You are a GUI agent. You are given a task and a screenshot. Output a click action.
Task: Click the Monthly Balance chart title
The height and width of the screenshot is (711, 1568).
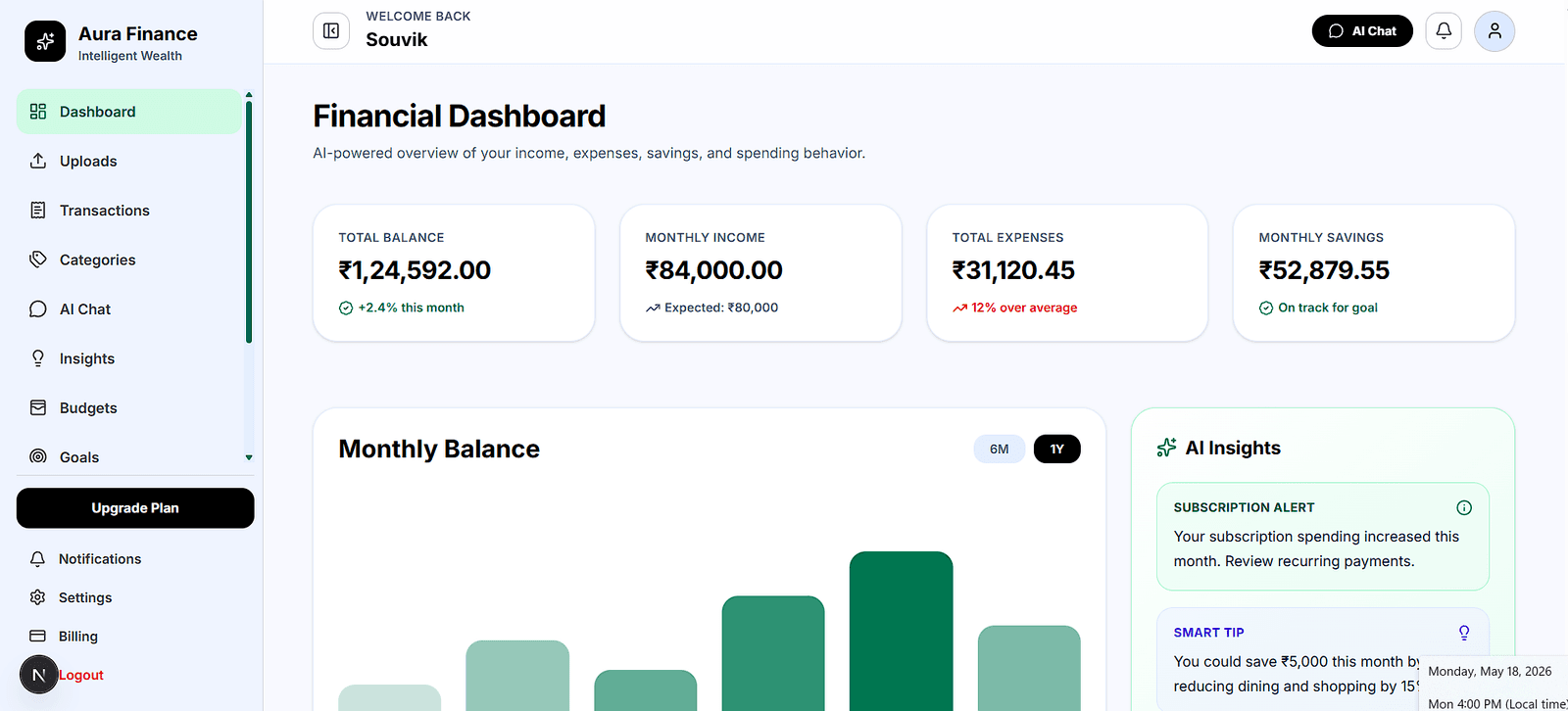439,449
